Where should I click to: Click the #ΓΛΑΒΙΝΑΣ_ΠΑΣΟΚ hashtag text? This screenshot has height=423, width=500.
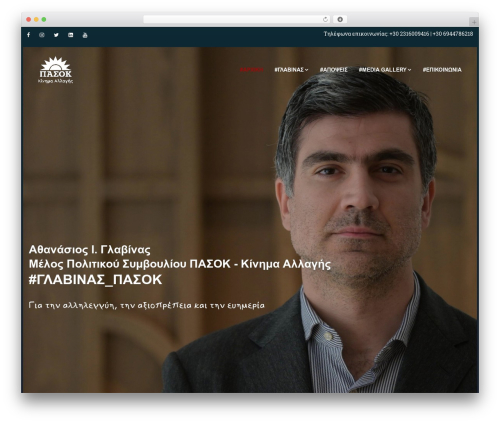tap(95, 279)
